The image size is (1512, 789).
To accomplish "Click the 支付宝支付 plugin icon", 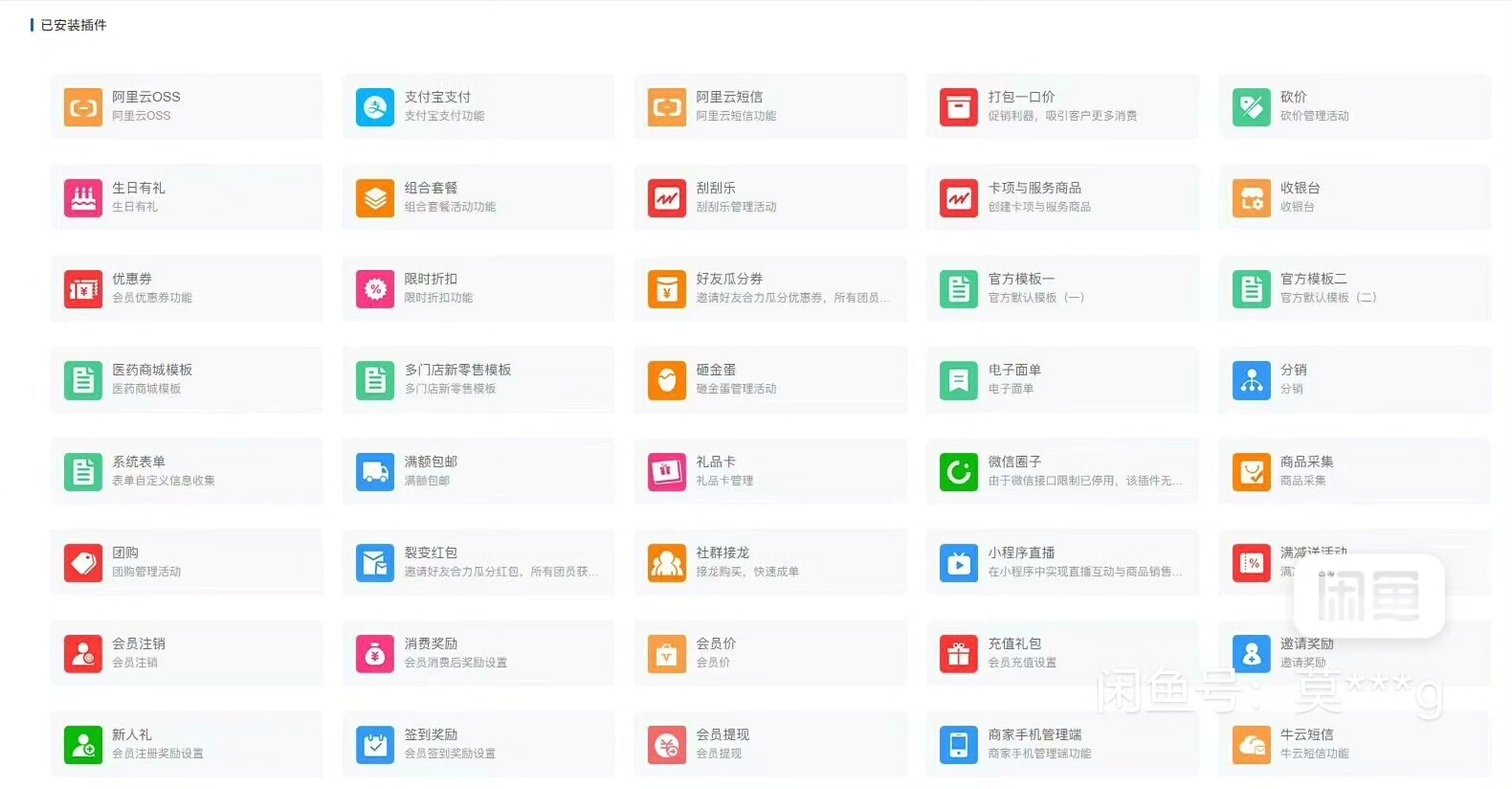I will (375, 107).
